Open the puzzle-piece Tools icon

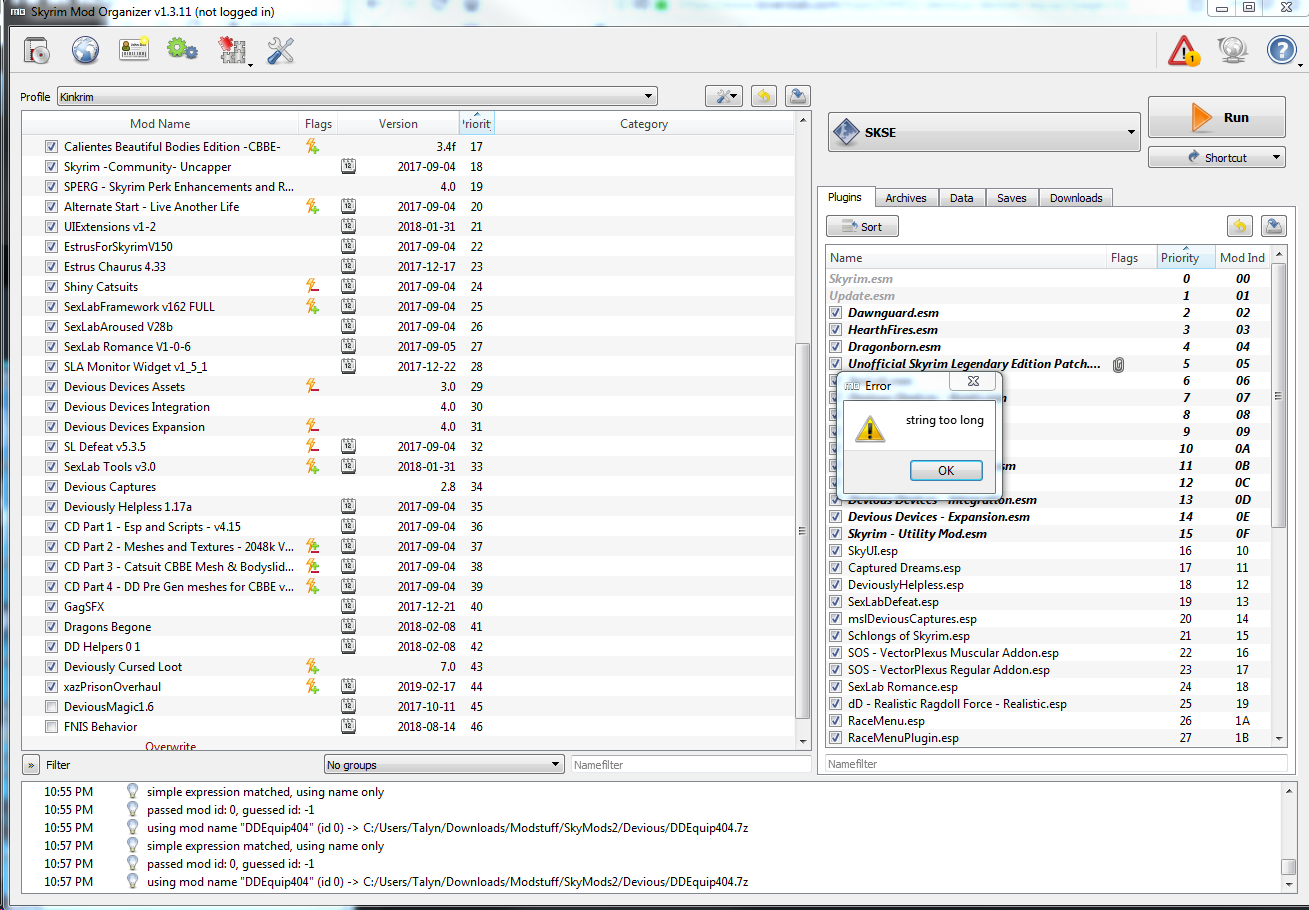tap(232, 51)
